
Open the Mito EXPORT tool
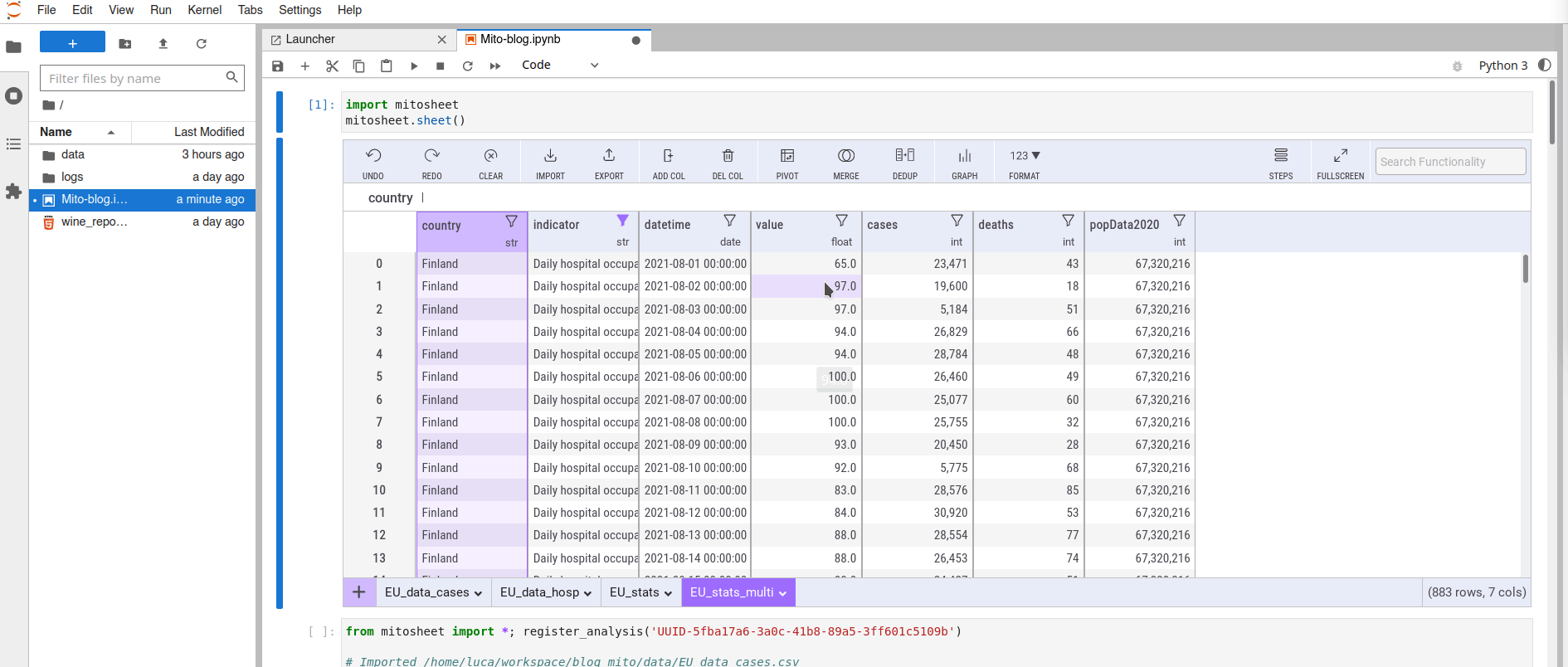609,163
